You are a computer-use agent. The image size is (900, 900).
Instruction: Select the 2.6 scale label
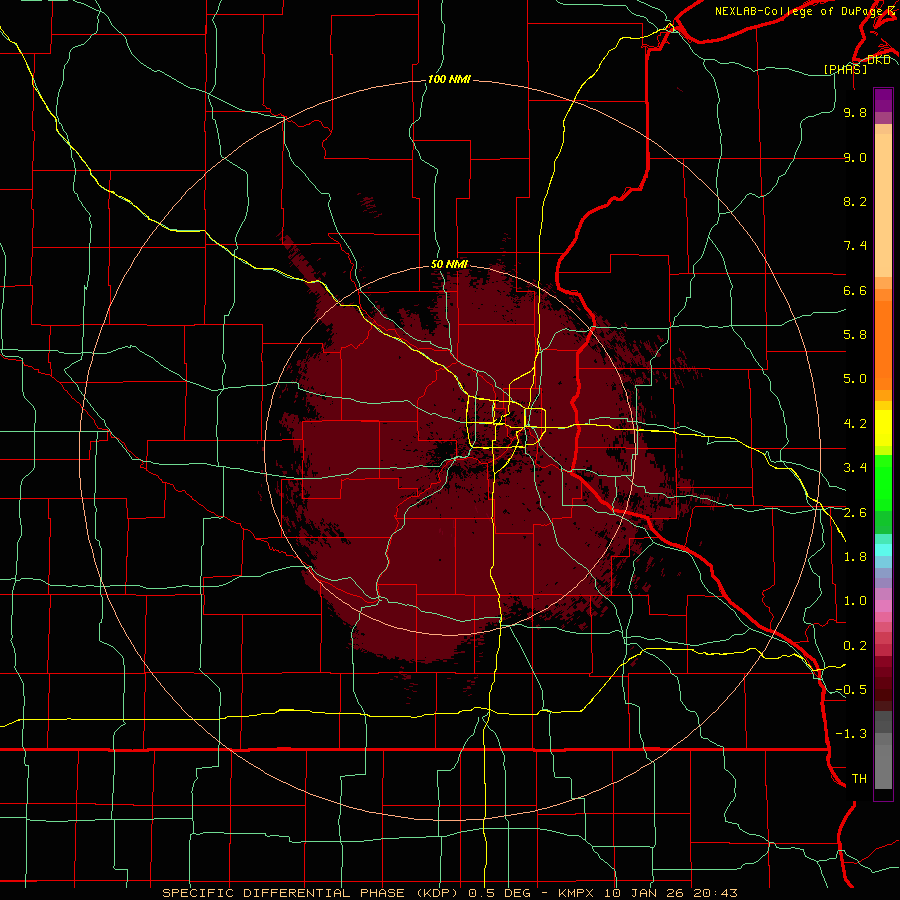[x=855, y=512]
